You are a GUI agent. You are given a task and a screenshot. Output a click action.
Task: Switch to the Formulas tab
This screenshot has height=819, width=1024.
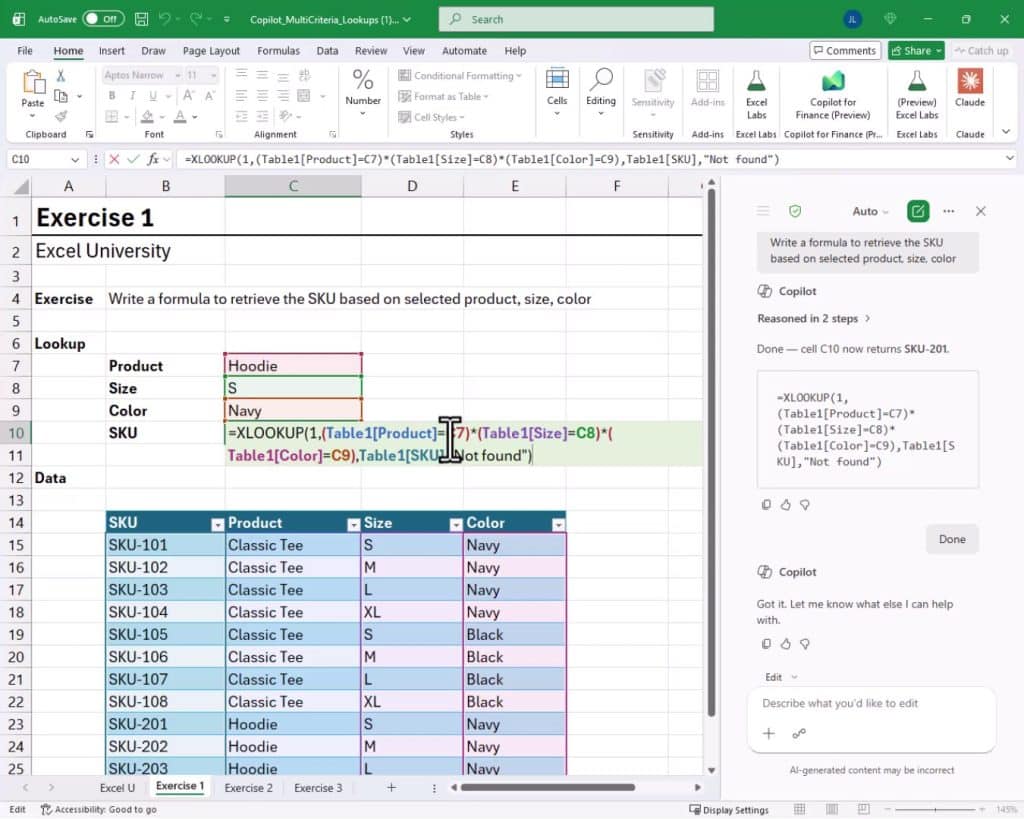pos(278,50)
